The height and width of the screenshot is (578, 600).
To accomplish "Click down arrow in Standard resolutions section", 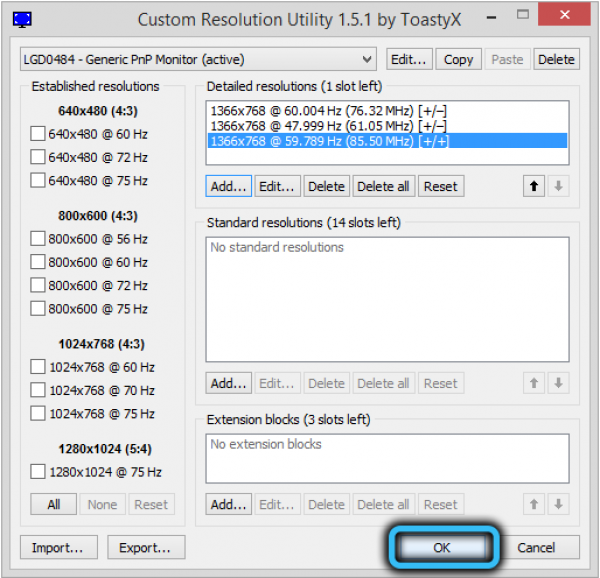I will point(558,383).
